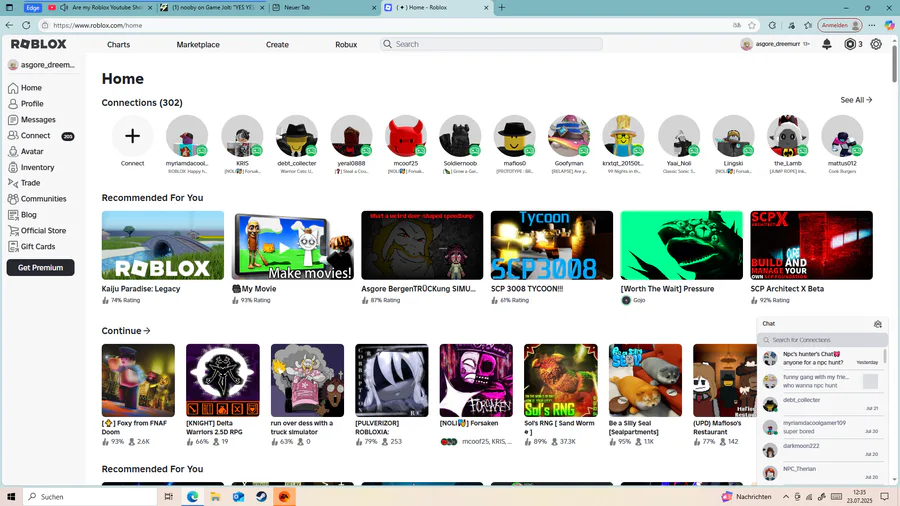
Task: Open the Create tab
Action: (277, 45)
